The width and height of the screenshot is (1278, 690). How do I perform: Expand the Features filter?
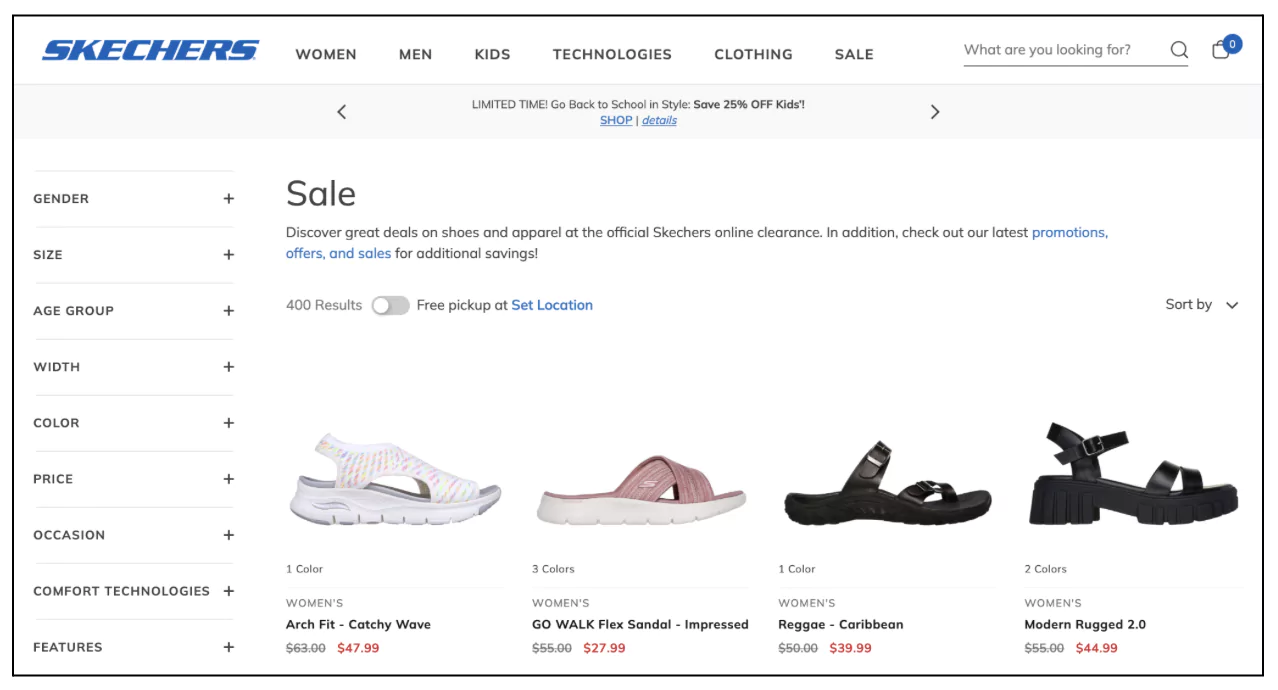(x=133, y=647)
